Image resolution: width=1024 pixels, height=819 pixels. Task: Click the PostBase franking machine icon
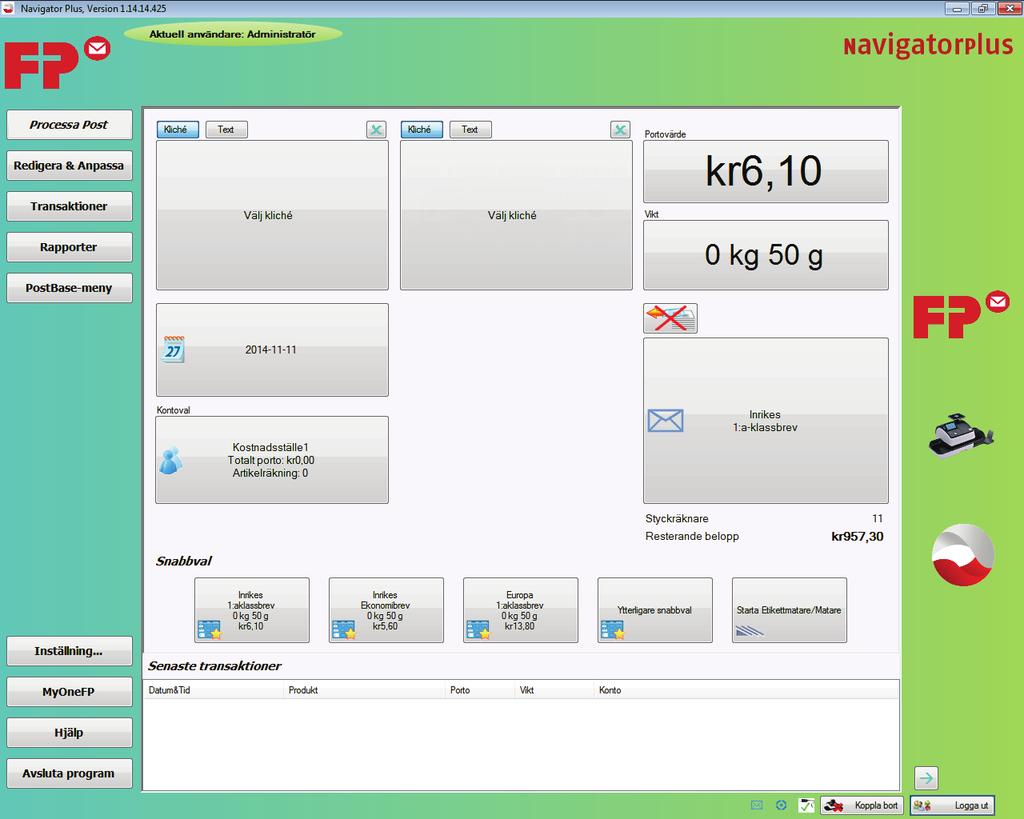pyautogui.click(x=961, y=436)
